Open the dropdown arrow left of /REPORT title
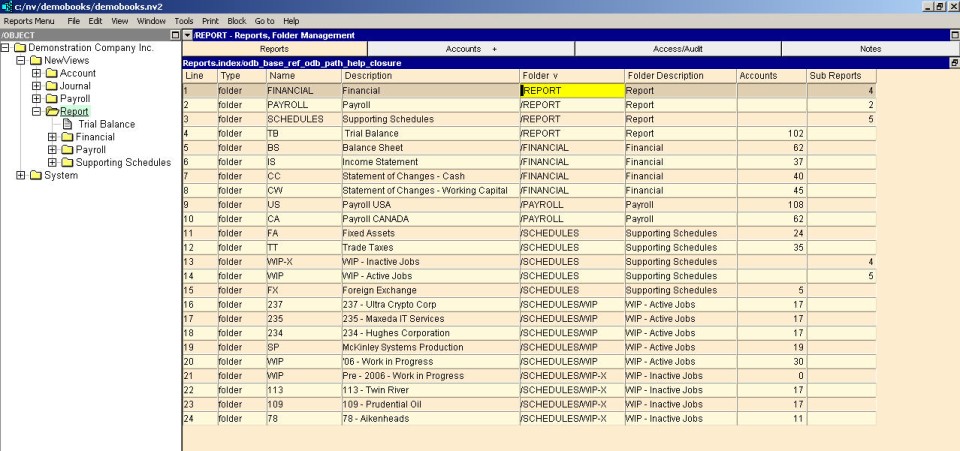 (x=186, y=35)
